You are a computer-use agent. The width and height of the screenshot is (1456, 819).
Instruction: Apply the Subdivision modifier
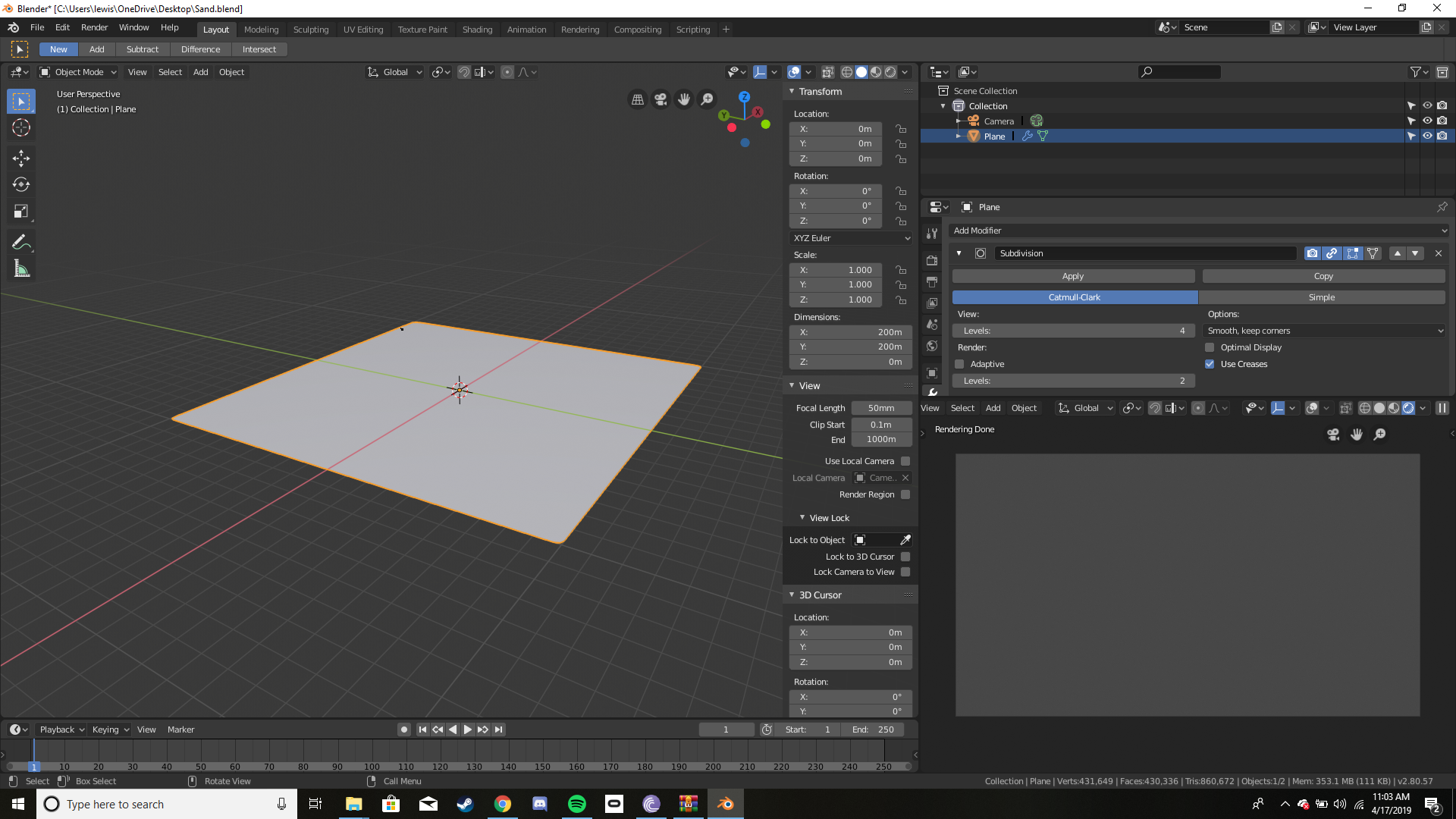tap(1072, 276)
